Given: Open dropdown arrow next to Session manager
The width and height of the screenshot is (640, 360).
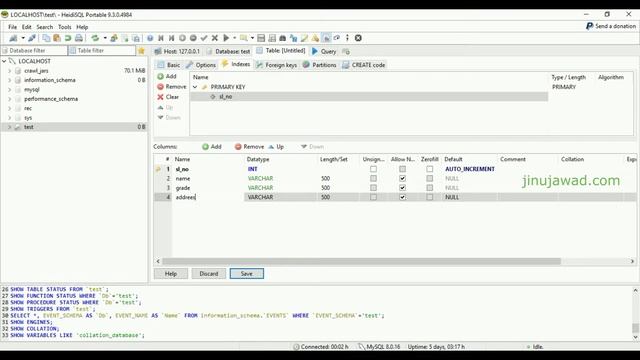Looking at the screenshot, I should (x=23, y=38).
